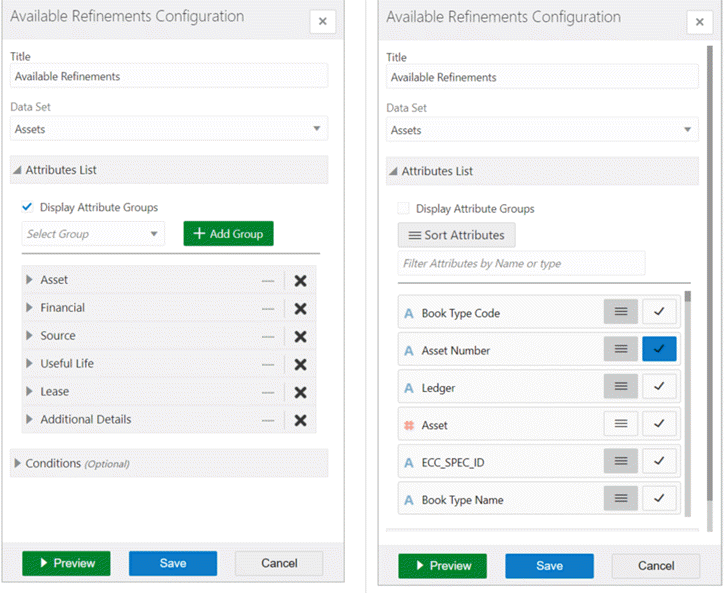Collapse the left Attributes List section
Viewport: 725px width, 593px height.
tap(17, 170)
